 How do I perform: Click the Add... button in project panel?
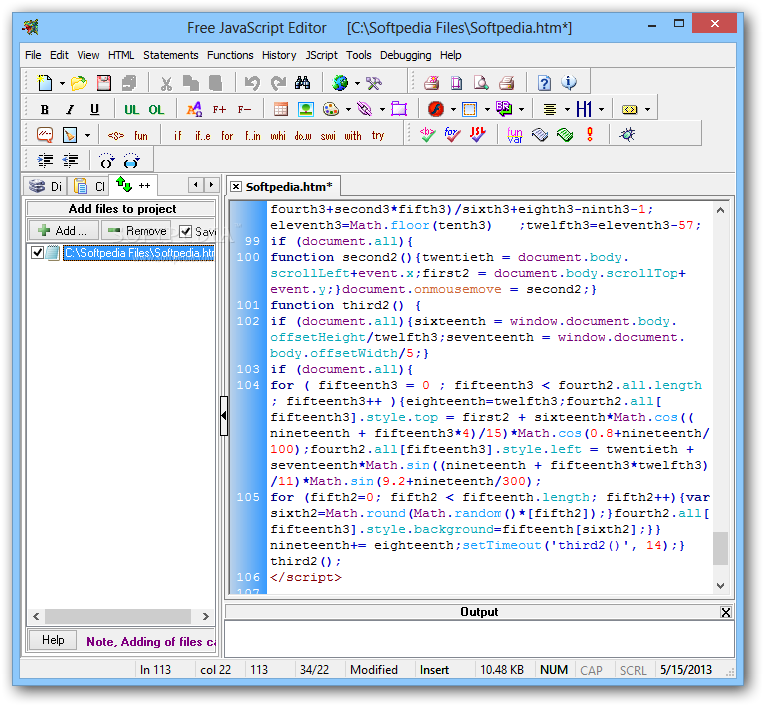coord(64,231)
